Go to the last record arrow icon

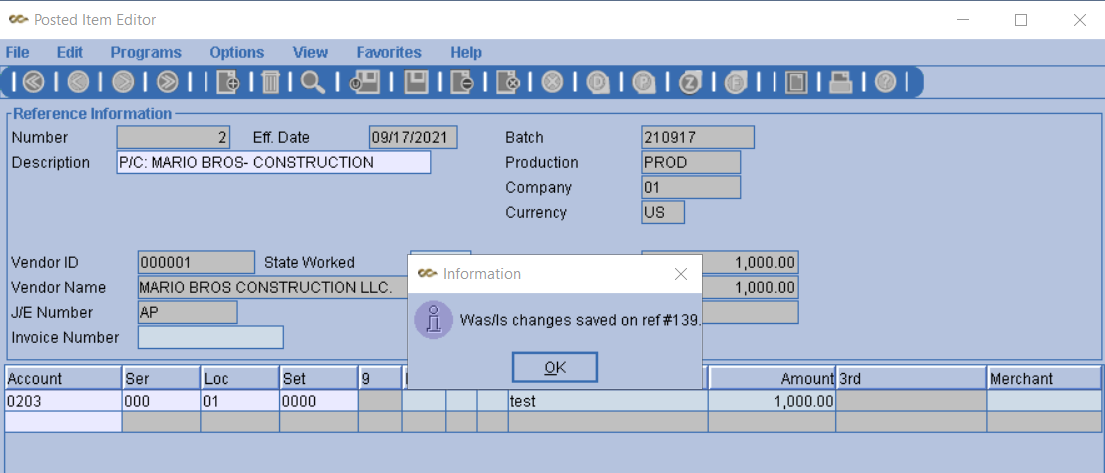point(167,82)
